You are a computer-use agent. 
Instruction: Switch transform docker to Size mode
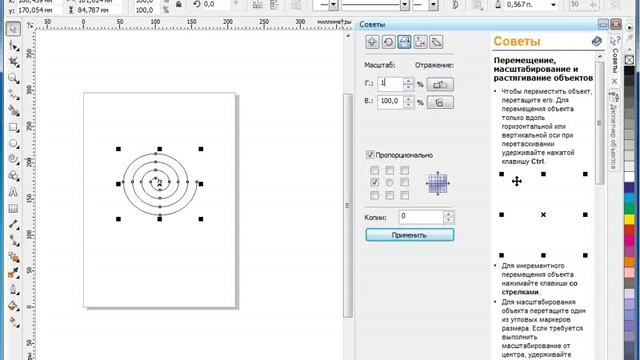(x=420, y=42)
